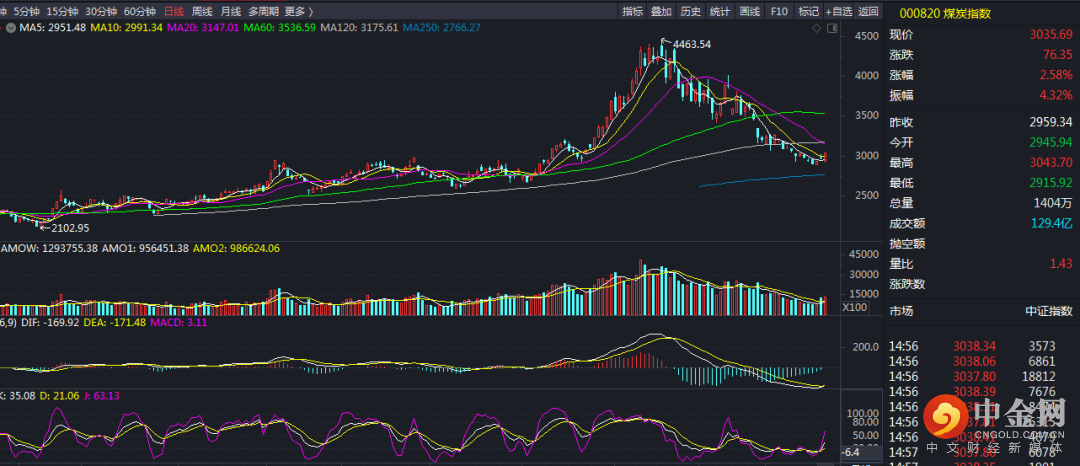This screenshot has width=1080, height=466.
Task: Open the F10 company info
Action: (779, 12)
